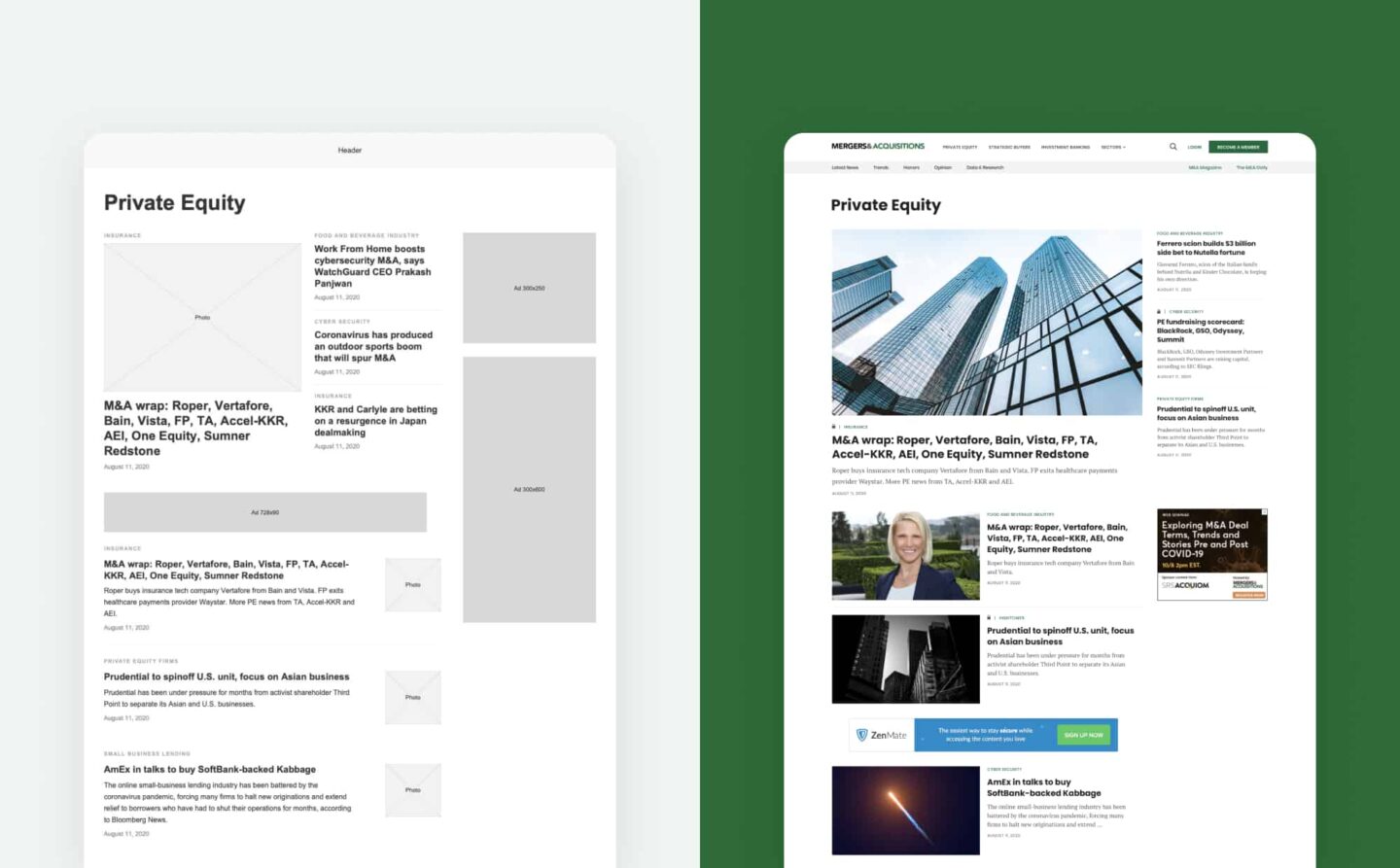1400x868 pixels.
Task: Open the Prudential headline beside the dark building photo
Action: 1060,636
